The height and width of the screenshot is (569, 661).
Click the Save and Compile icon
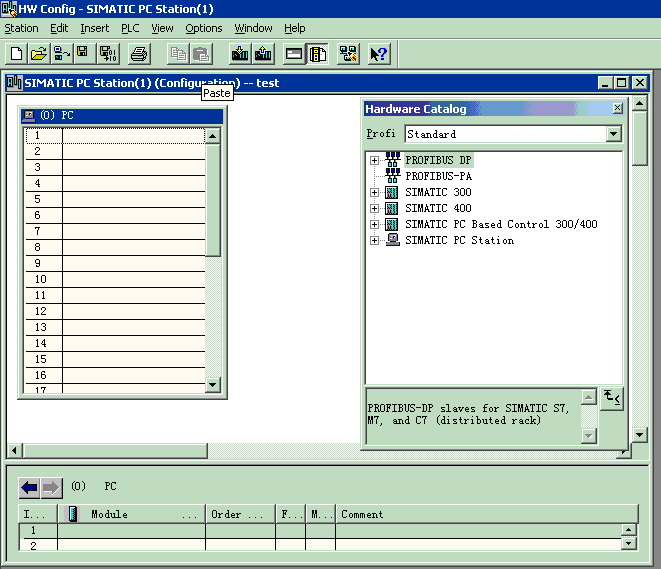pos(108,54)
